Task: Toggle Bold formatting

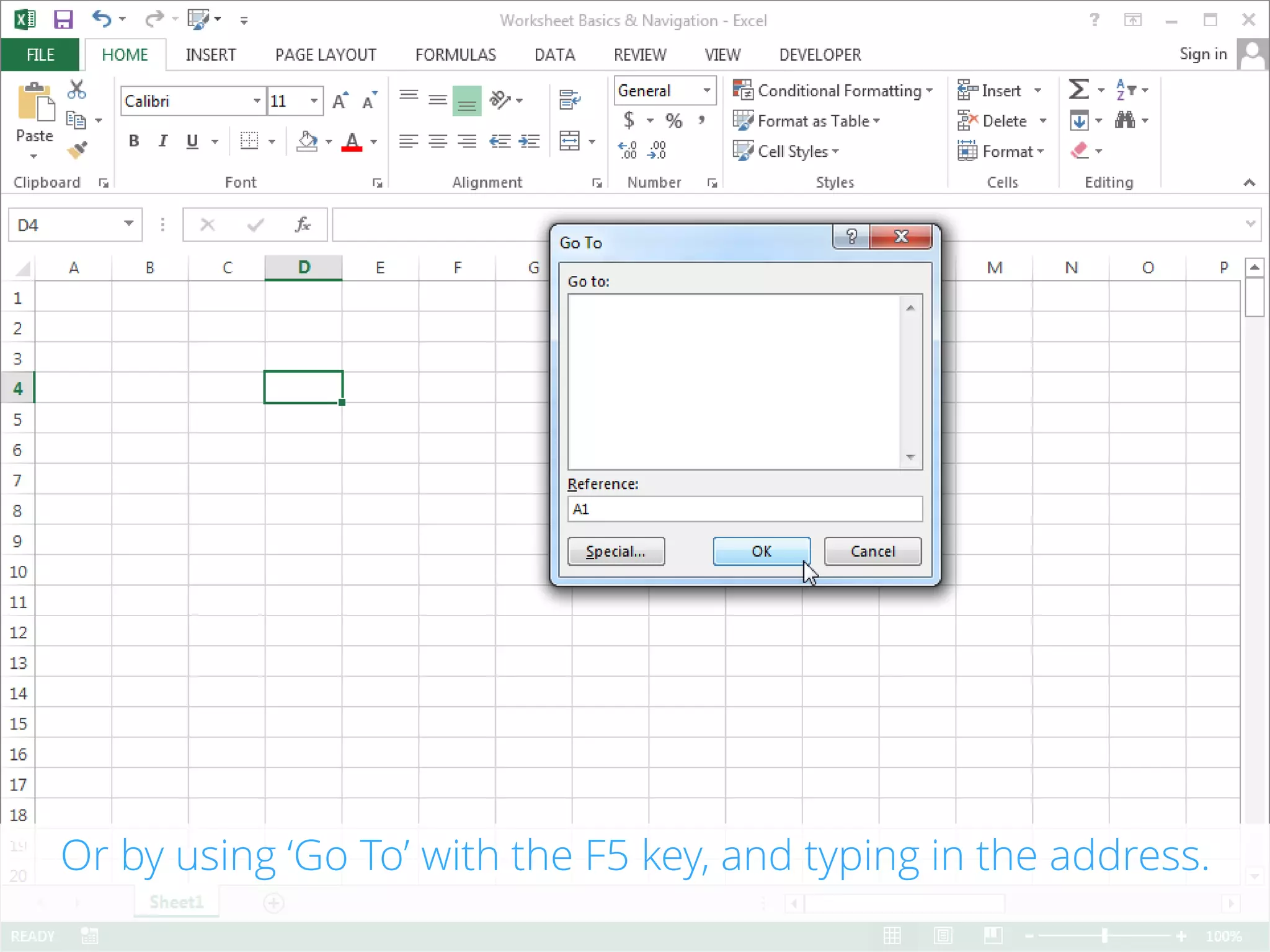Action: (133, 141)
